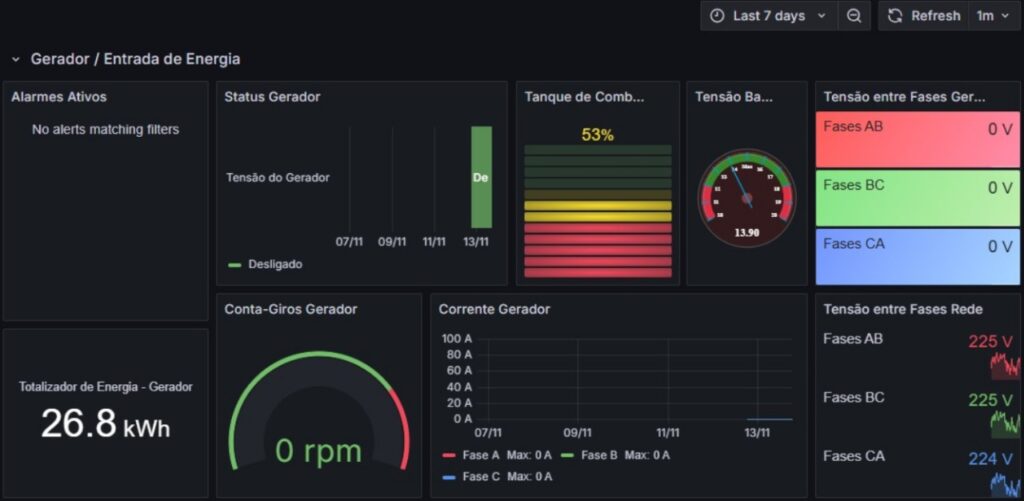Select the green Fases BC generator tile
This screenshot has height=501, width=1024.
point(917,197)
